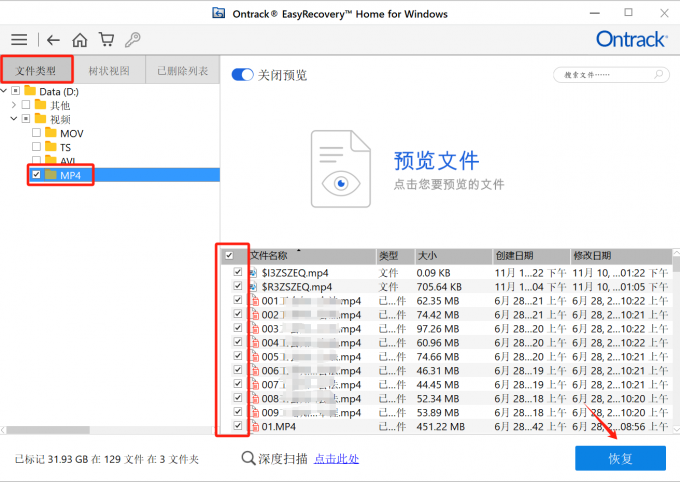Click the 搜索文件 search field
The width and height of the screenshot is (680, 482).
[611, 75]
